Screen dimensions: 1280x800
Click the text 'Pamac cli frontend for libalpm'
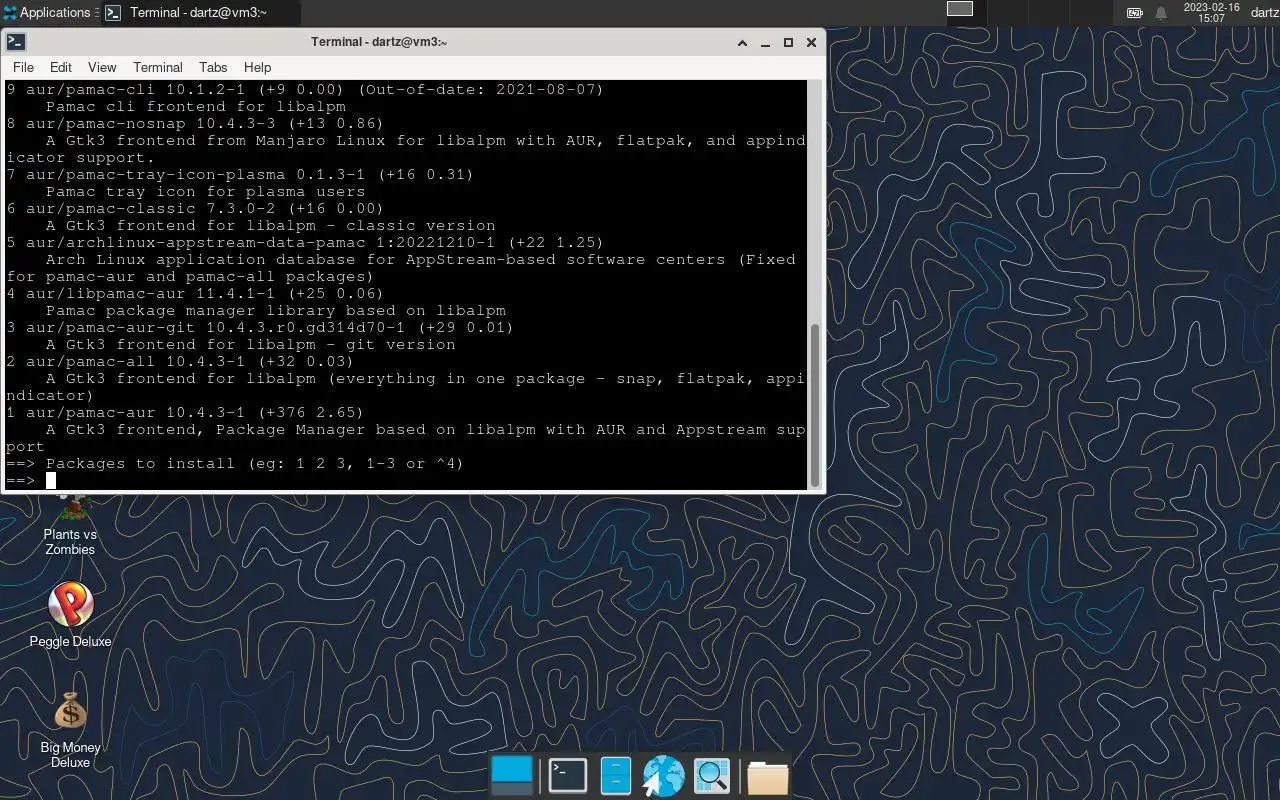195,107
